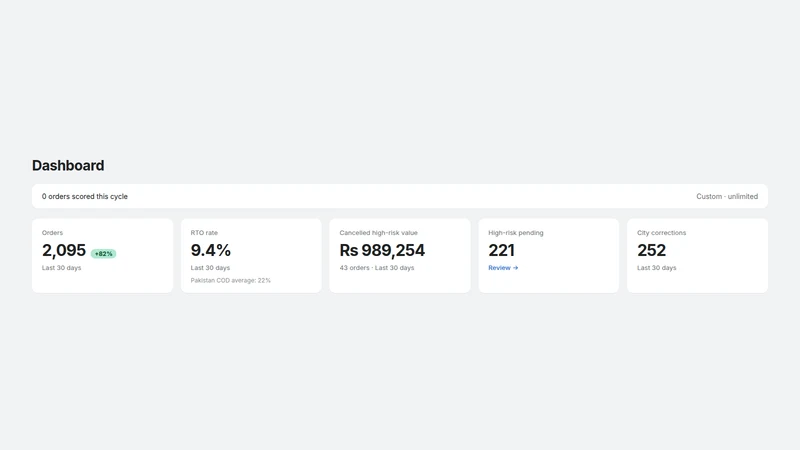
Task: Select the 252 corrections count
Action: (652, 251)
